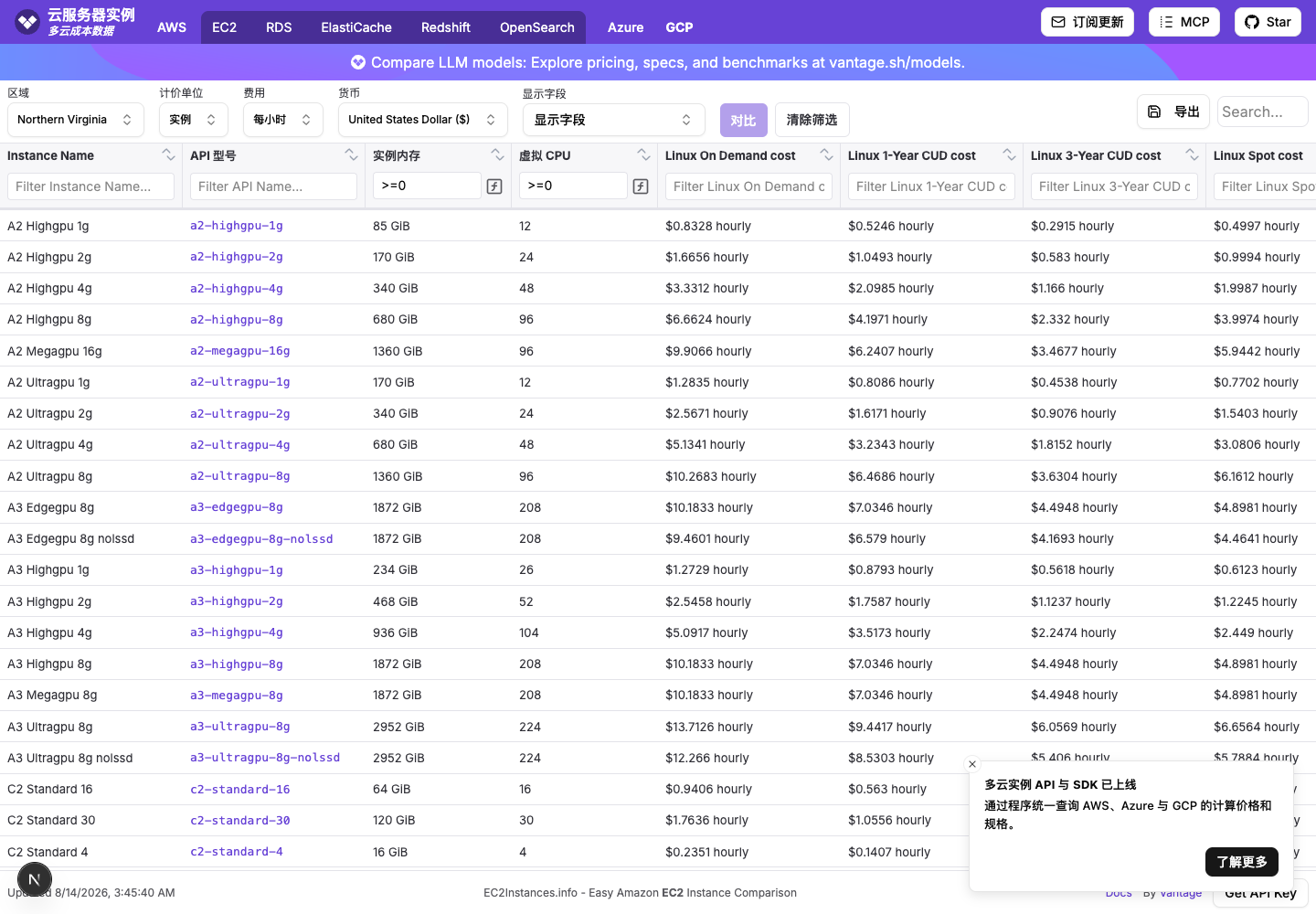
Task: Open the a3-edgegpu-8g-nolssd API link
Action: tap(261, 539)
